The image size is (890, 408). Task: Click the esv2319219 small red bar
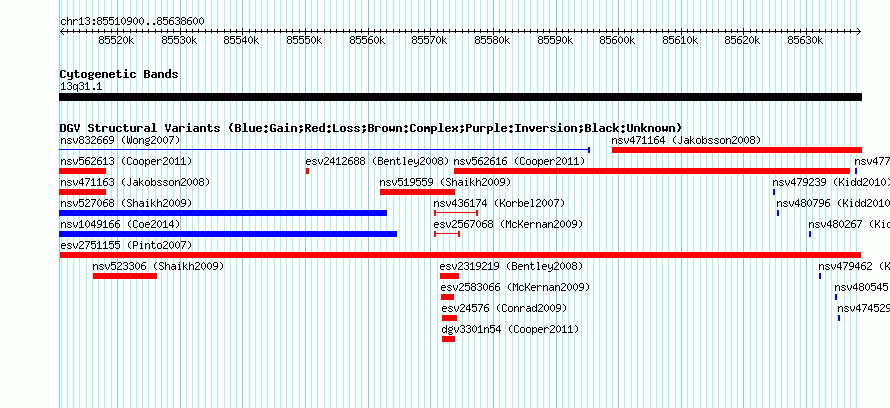coord(449,276)
